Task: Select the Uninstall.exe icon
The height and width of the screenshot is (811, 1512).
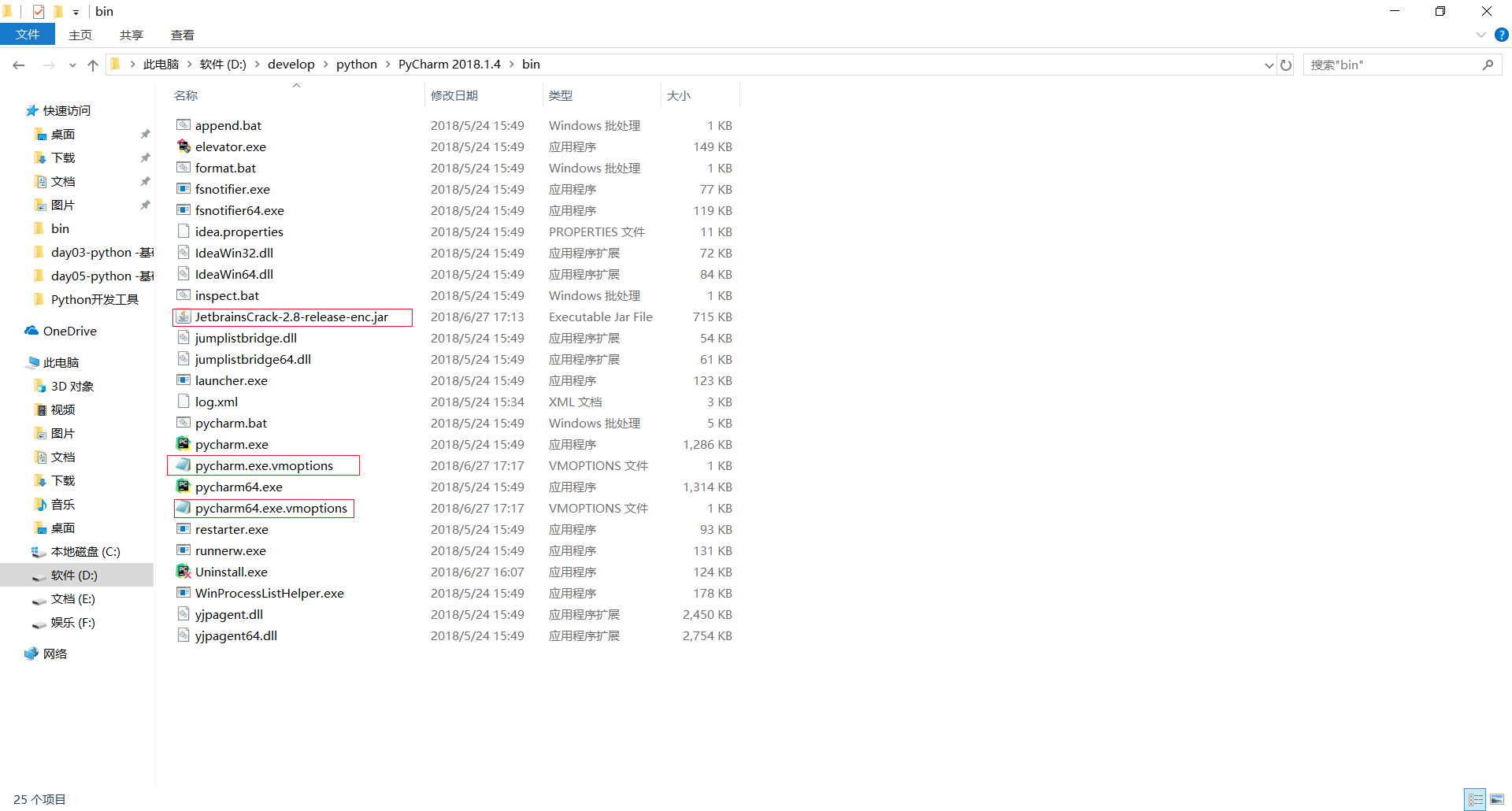Action: click(183, 571)
